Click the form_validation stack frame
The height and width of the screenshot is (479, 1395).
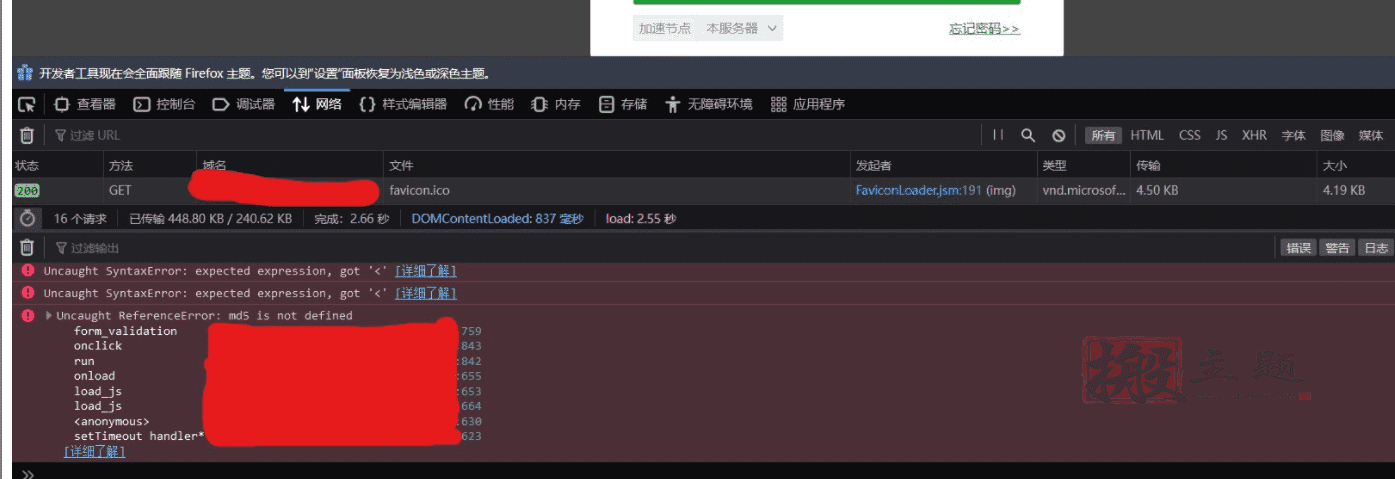tap(125, 331)
